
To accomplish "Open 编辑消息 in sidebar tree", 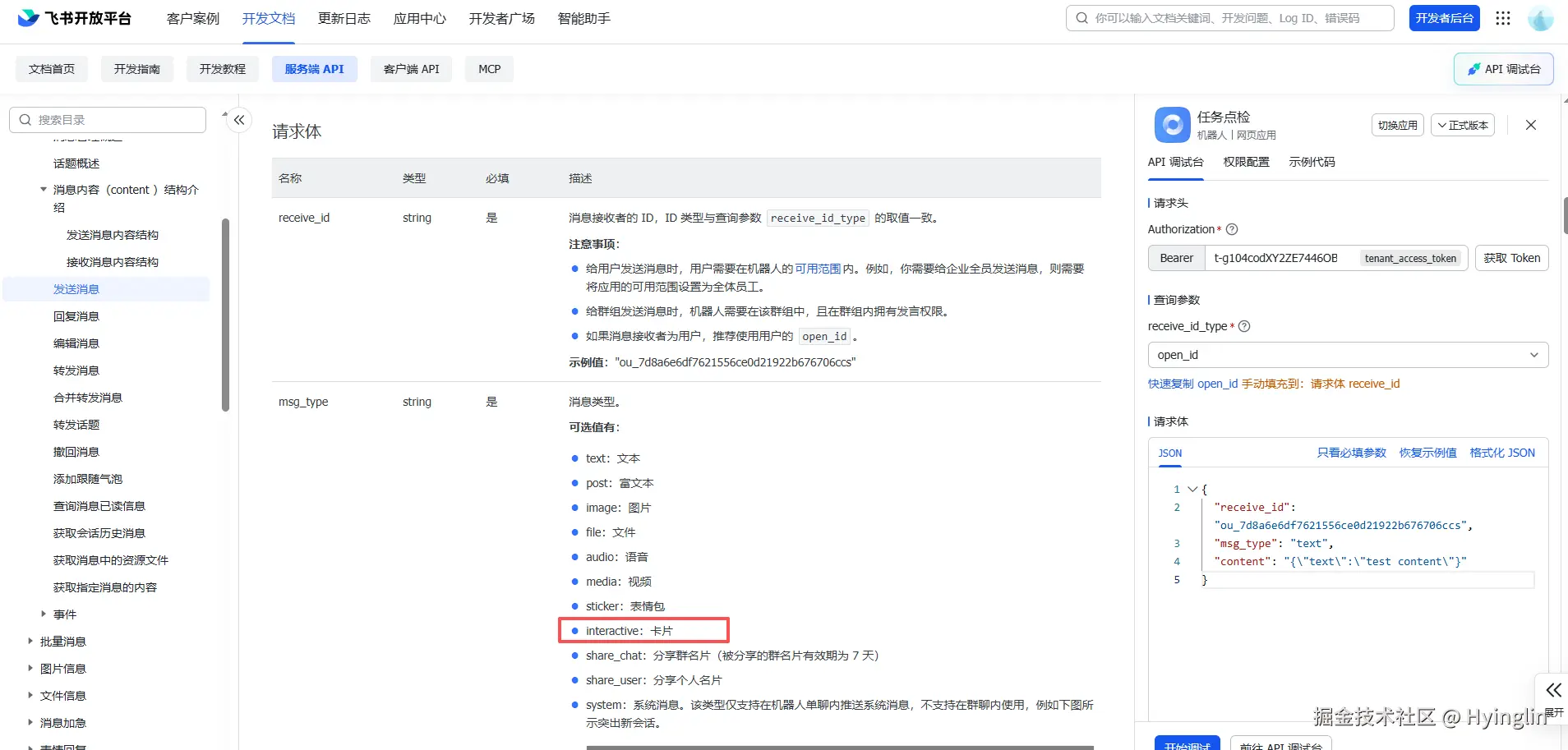I will (76, 343).
